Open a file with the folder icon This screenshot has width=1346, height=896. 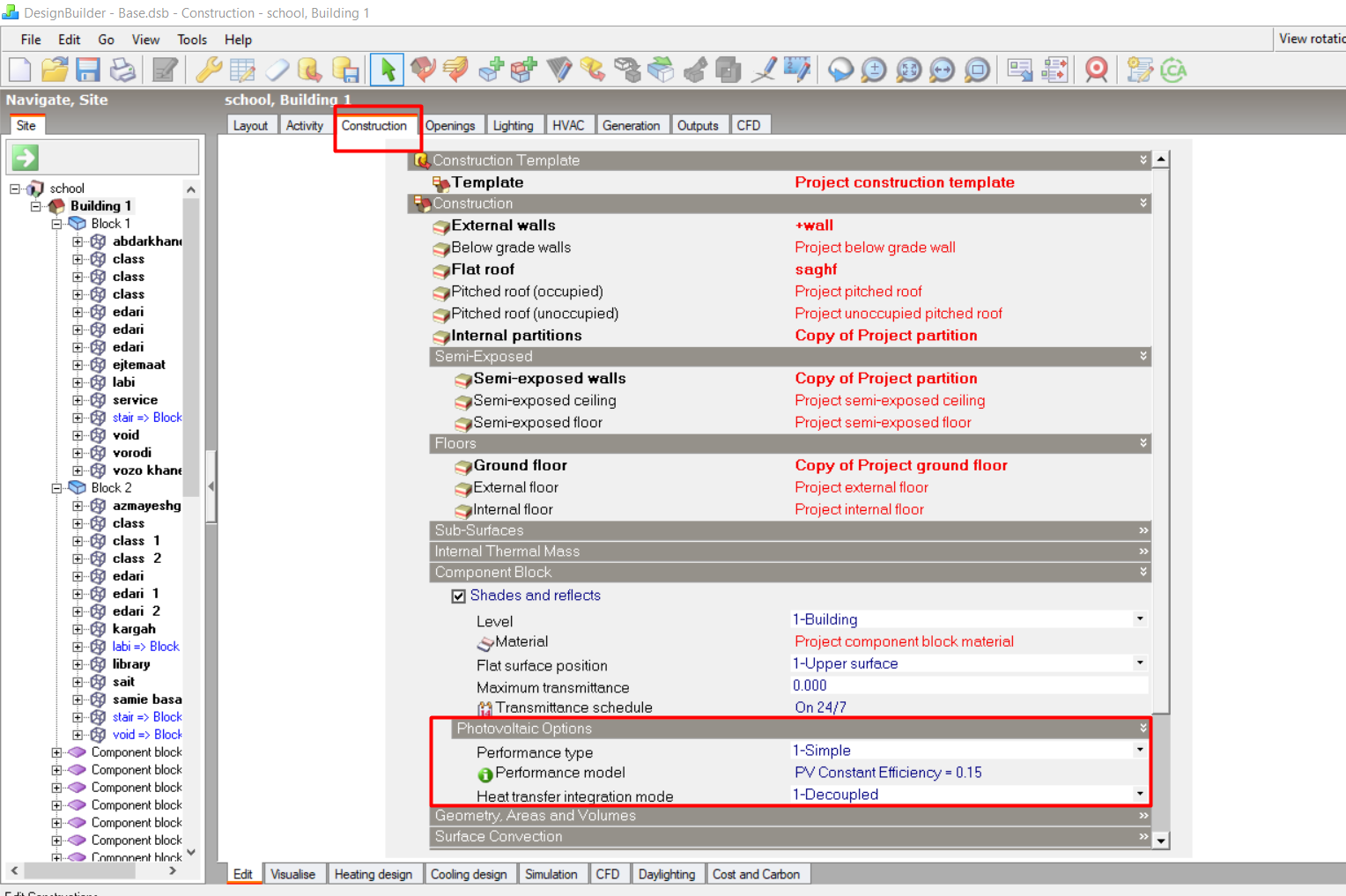[x=55, y=70]
